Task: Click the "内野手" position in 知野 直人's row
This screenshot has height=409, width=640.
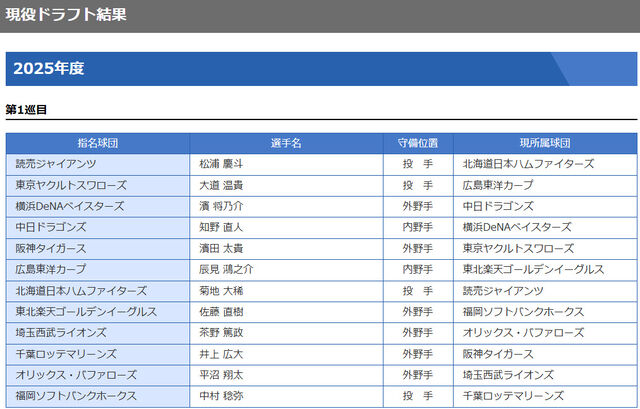Action: coord(418,227)
